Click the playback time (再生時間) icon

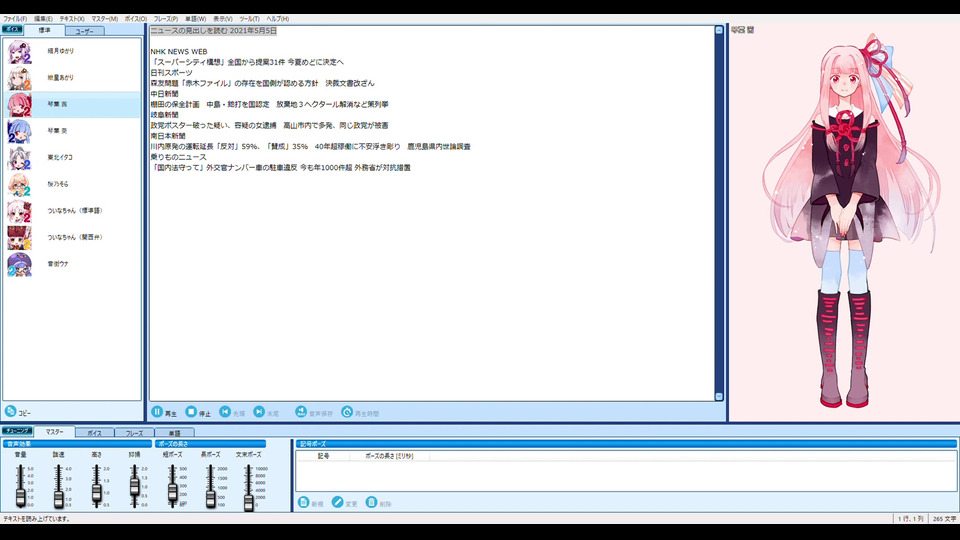pos(347,412)
